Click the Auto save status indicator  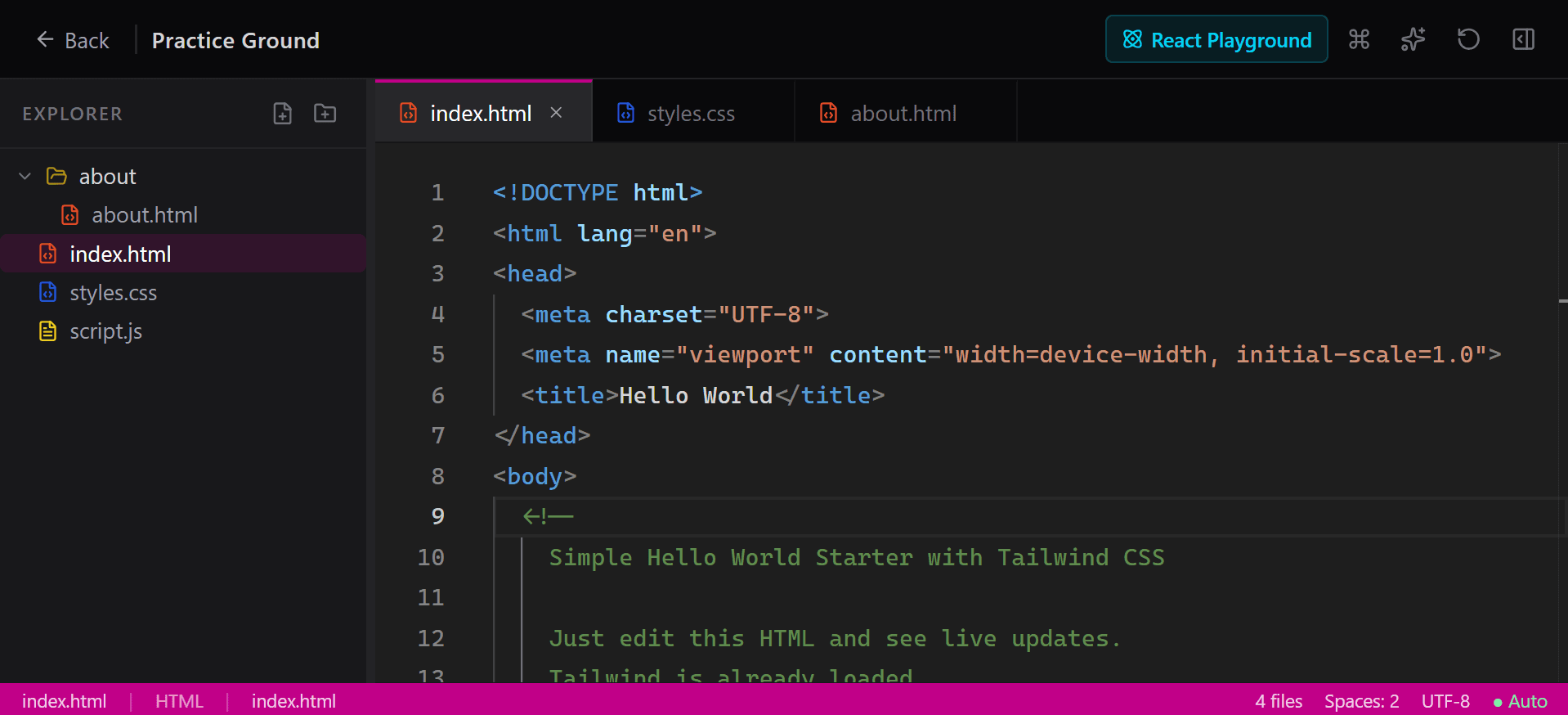point(1520,701)
